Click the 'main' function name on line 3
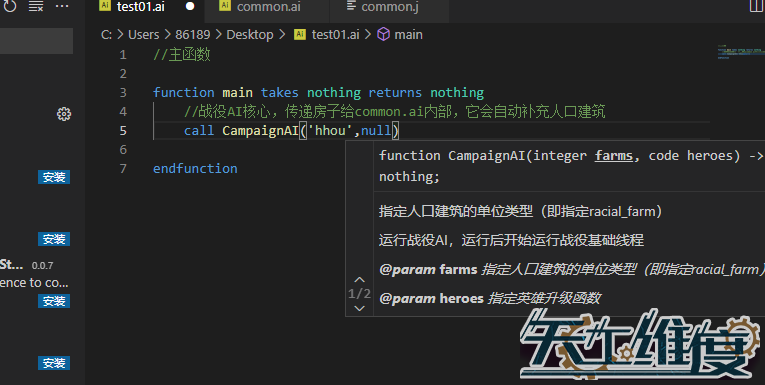Viewport: 765px width, 385px height. point(238,93)
